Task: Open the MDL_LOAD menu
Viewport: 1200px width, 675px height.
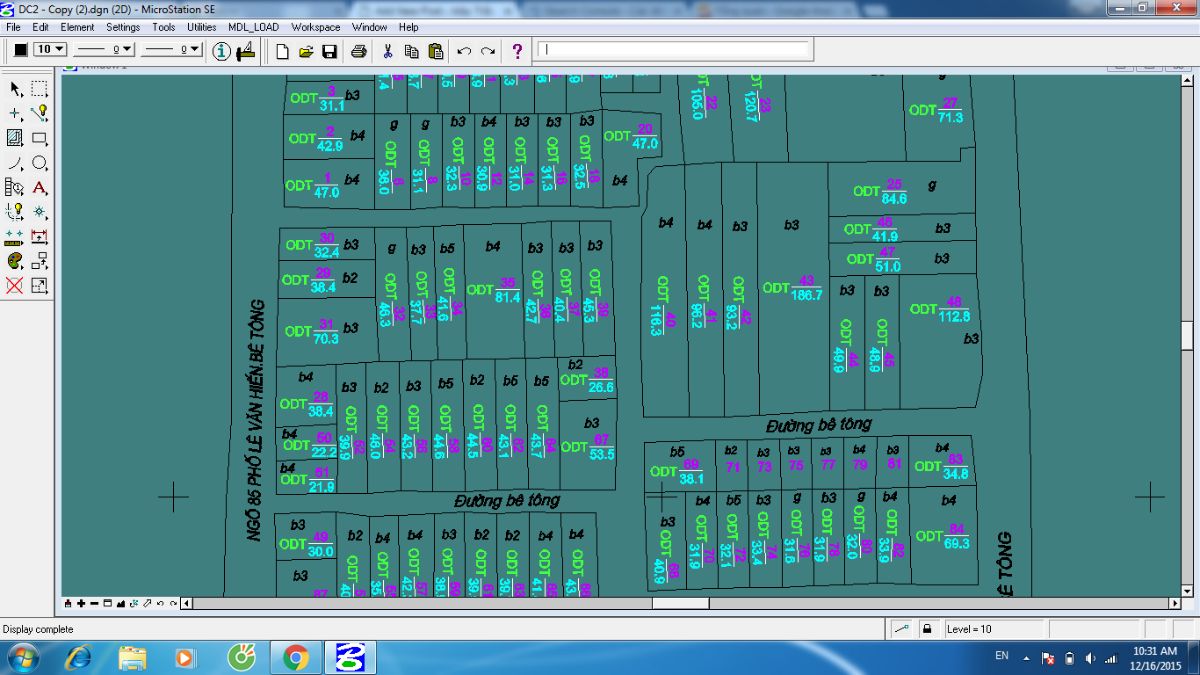Action: point(253,27)
